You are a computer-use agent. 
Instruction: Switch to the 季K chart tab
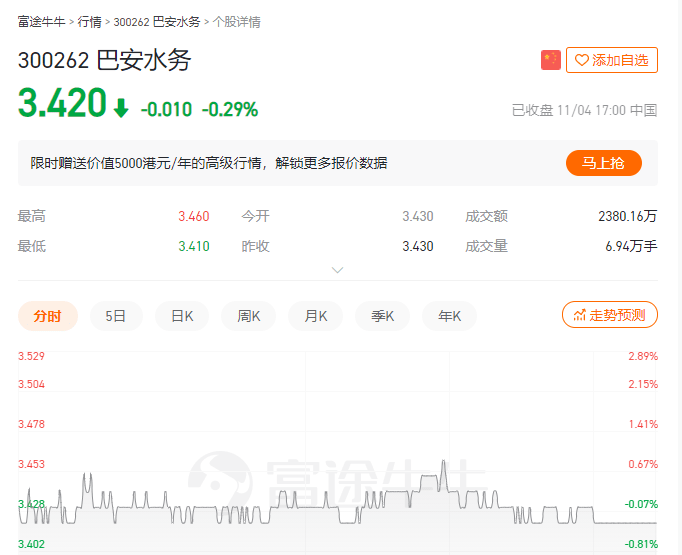(x=382, y=316)
